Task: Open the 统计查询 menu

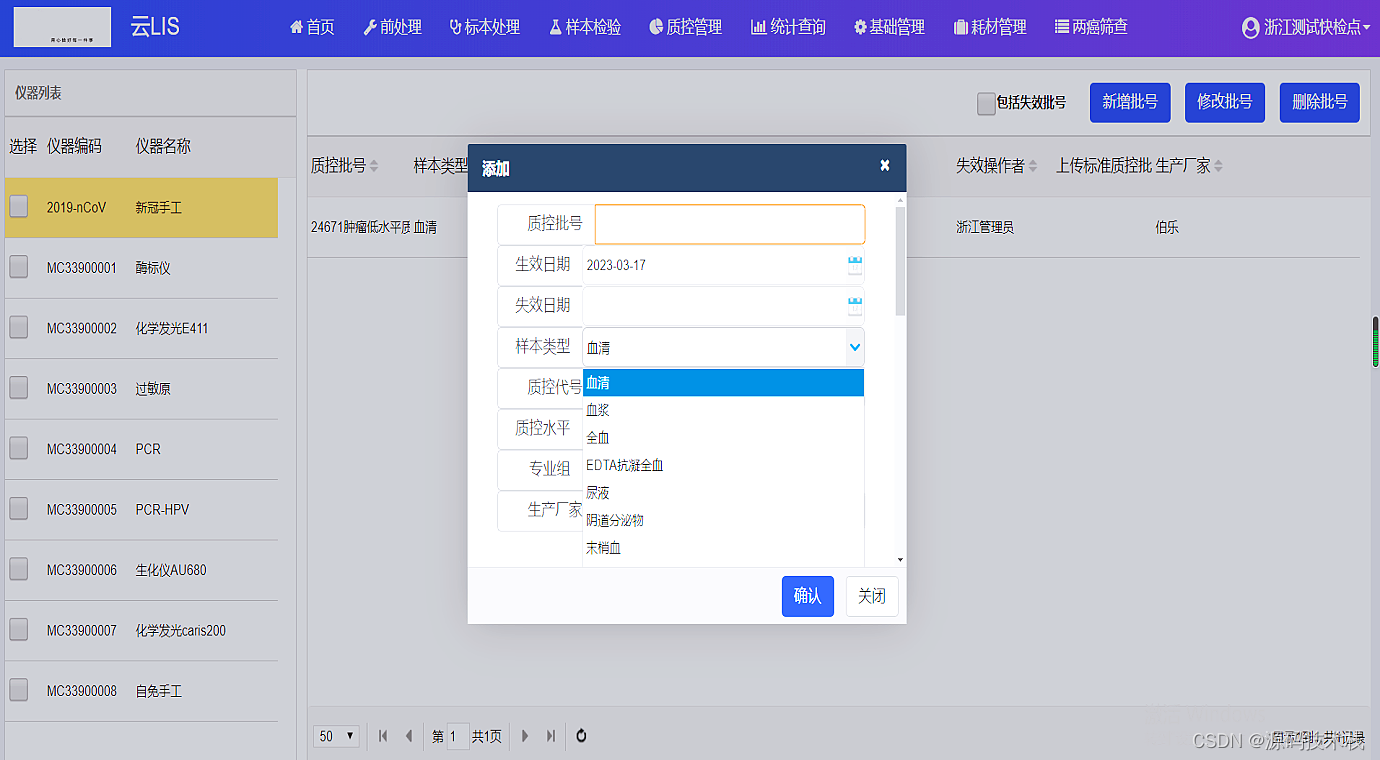Action: click(788, 28)
